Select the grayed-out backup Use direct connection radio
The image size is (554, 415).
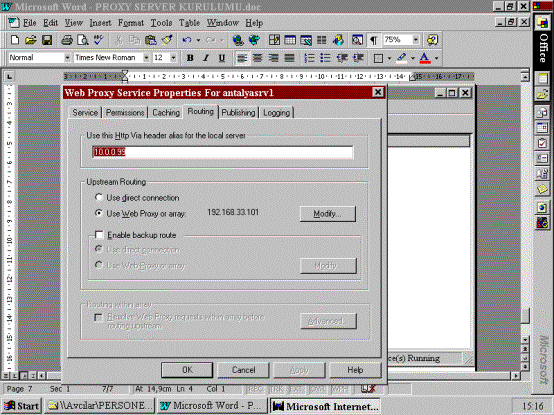tap(99, 249)
